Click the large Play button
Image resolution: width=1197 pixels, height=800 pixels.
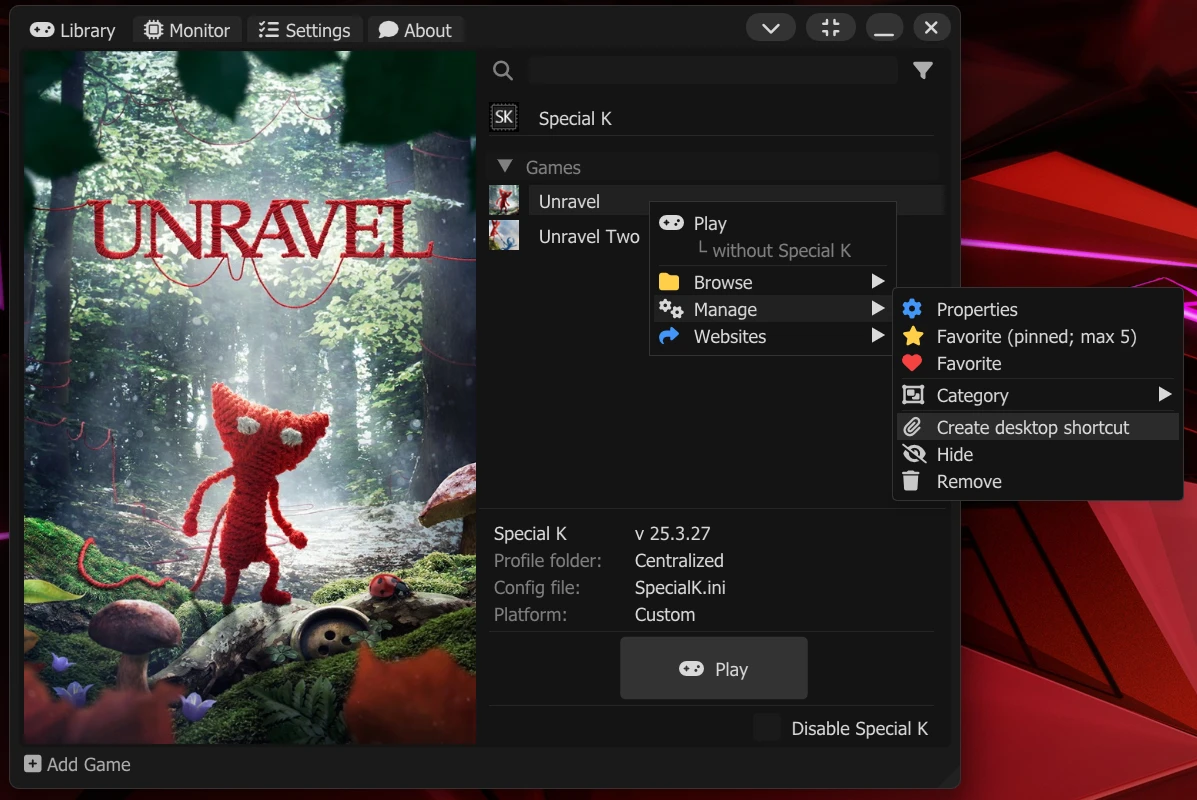coord(714,669)
